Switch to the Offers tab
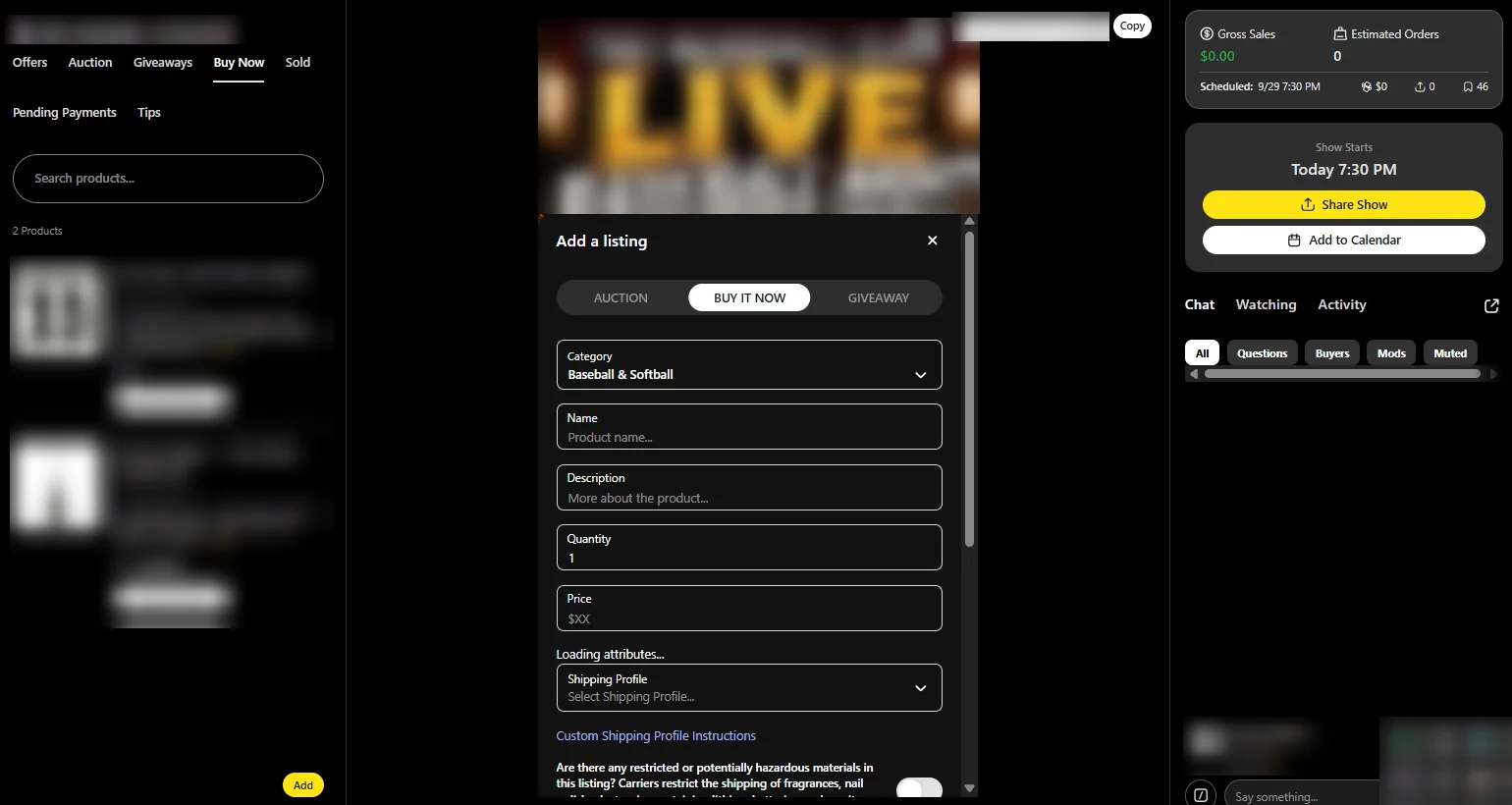The image size is (1512, 805). tap(29, 62)
